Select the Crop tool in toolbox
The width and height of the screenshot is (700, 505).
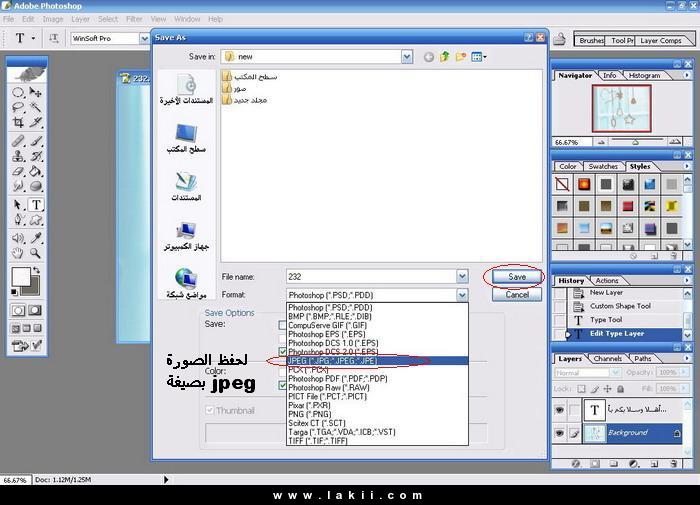tap(18, 121)
